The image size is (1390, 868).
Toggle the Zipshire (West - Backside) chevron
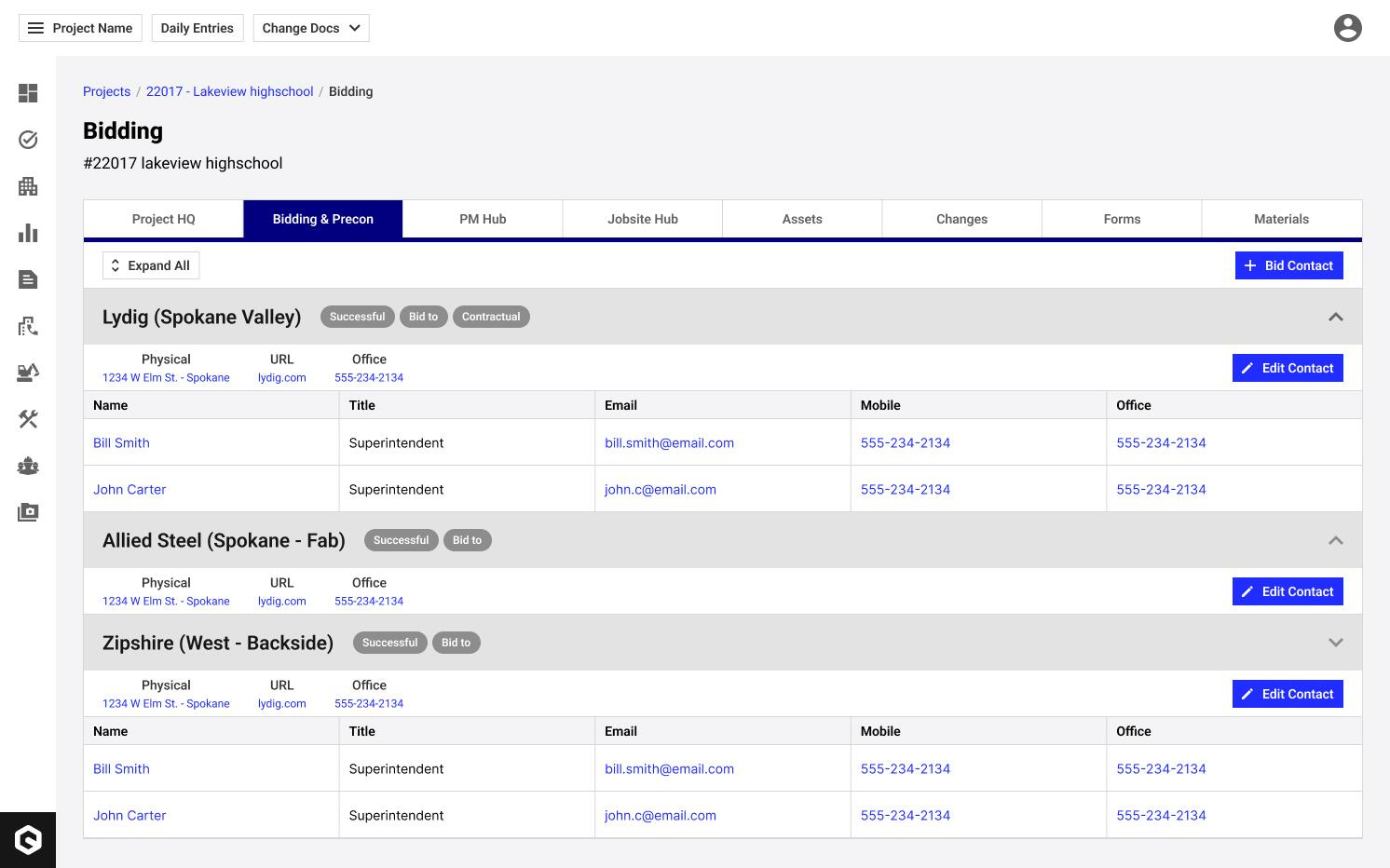[x=1335, y=643]
